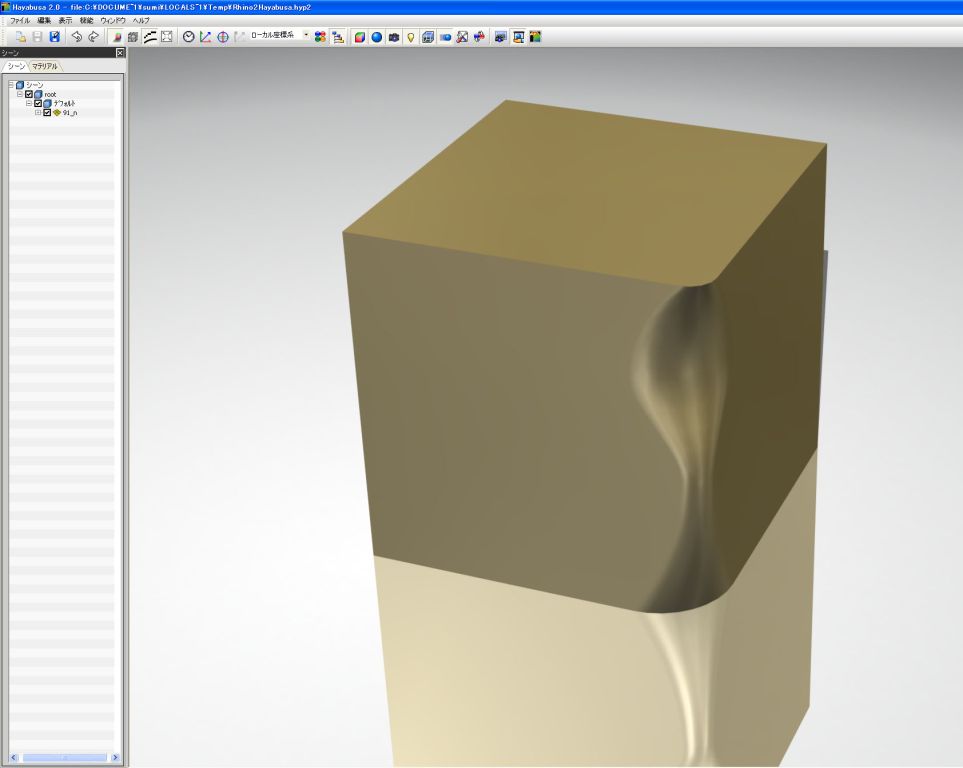Screen dimensions: 963x768
Task: Click the blue save disk icon
Action: (x=55, y=37)
